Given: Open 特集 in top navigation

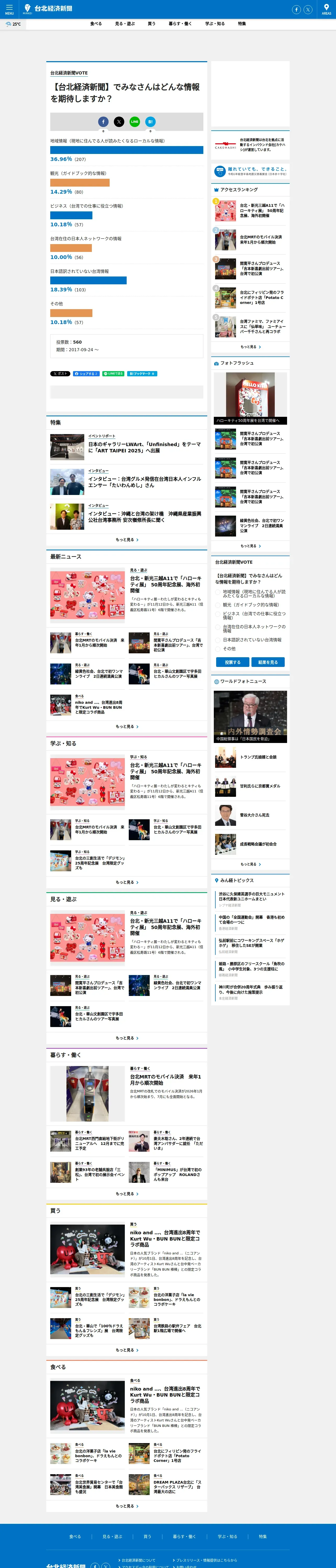Looking at the screenshot, I should pos(242,24).
